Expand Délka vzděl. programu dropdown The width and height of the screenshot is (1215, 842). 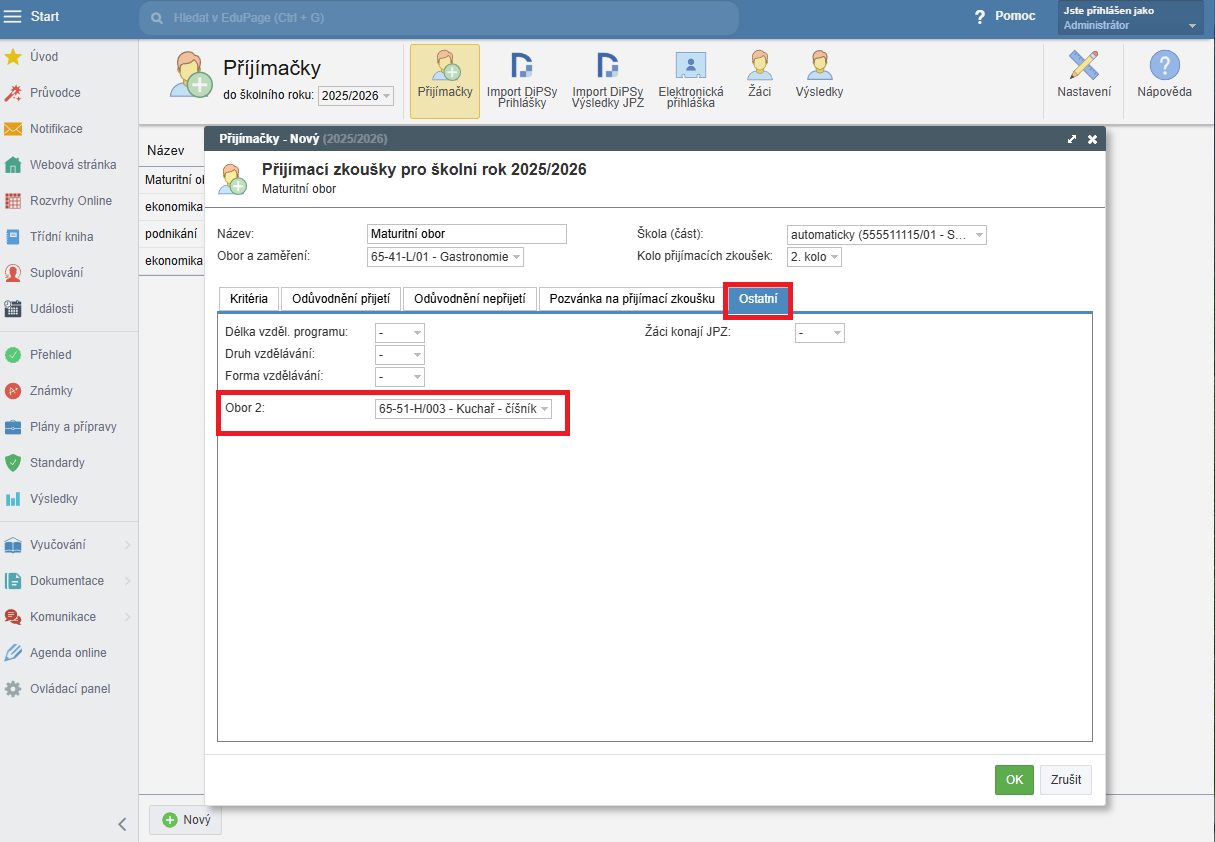[400, 333]
